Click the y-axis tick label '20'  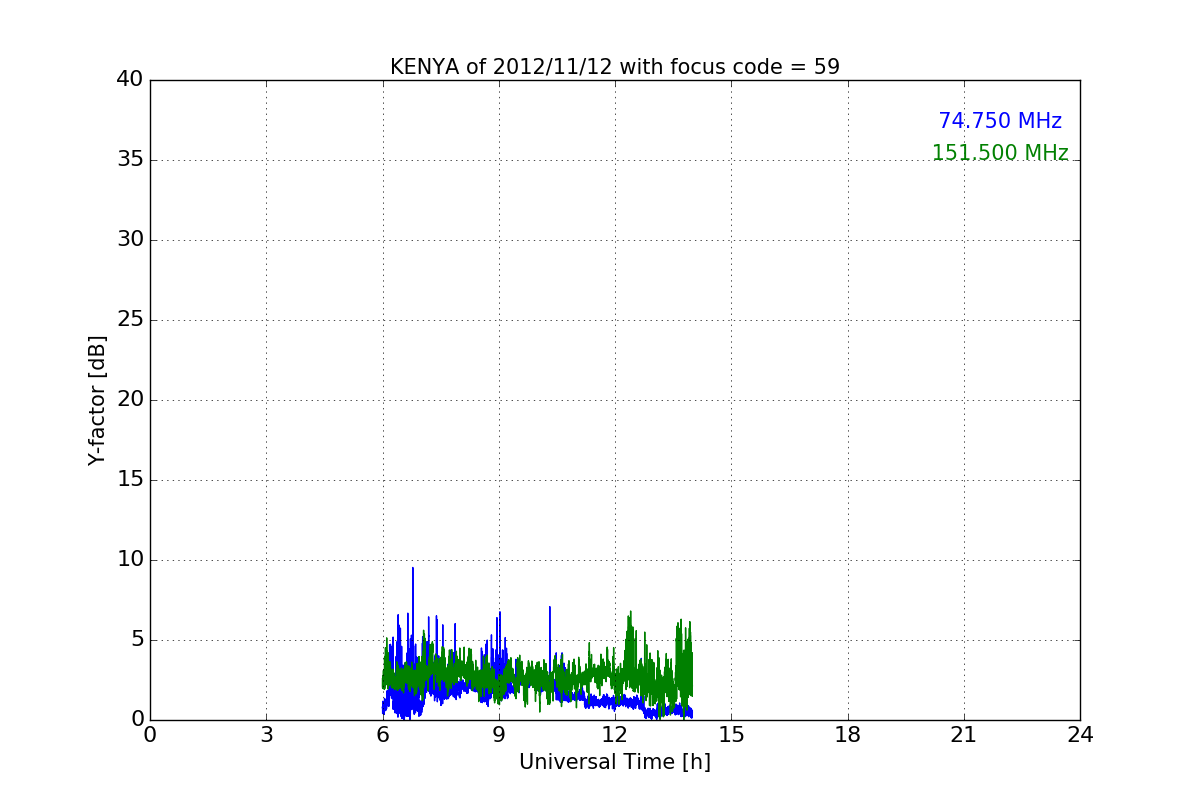pyautogui.click(x=130, y=400)
